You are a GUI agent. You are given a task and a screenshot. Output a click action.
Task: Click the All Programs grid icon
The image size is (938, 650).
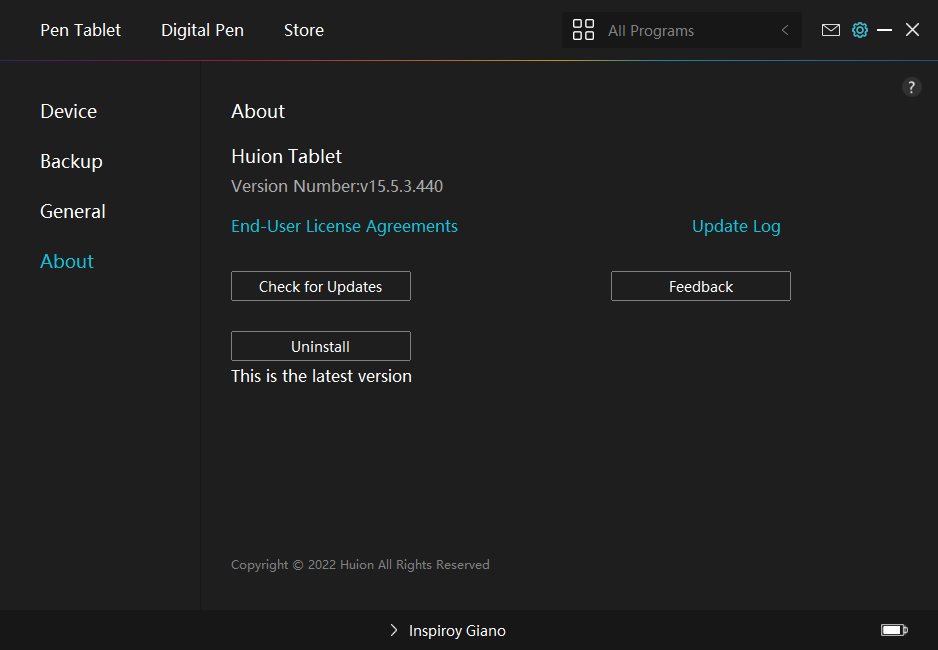[x=583, y=30]
